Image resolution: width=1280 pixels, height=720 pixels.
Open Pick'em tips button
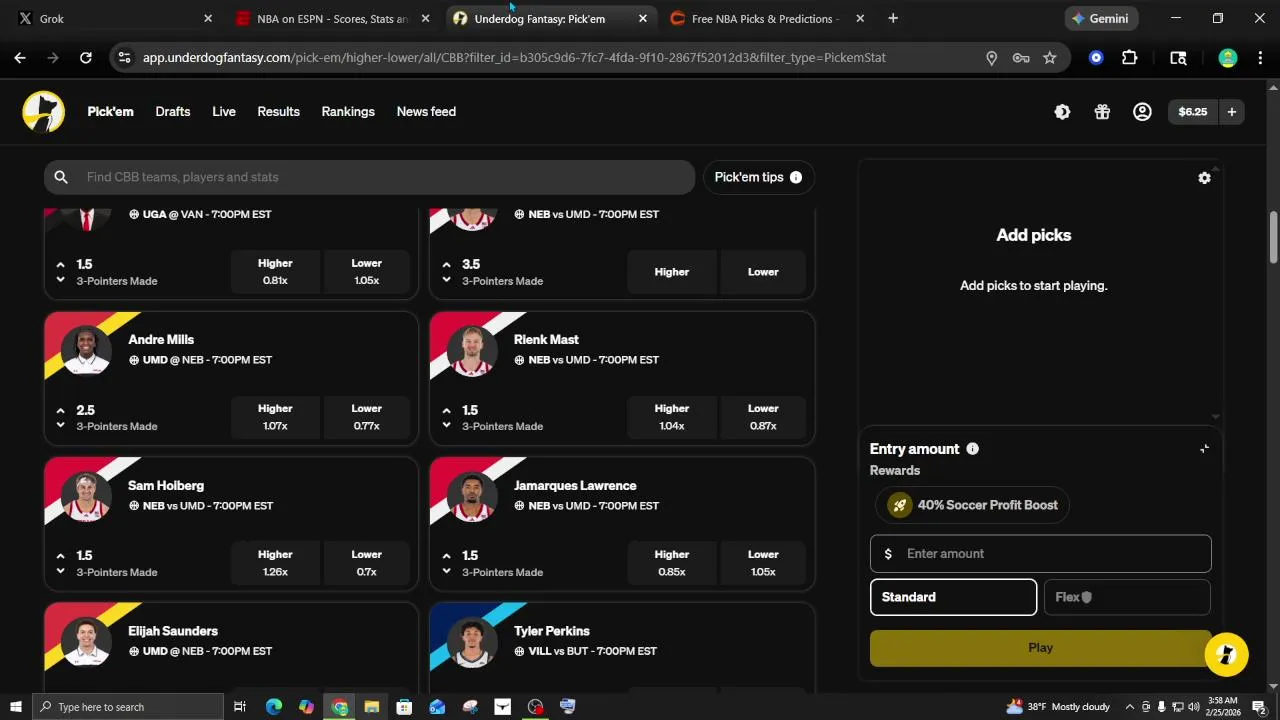coord(758,177)
